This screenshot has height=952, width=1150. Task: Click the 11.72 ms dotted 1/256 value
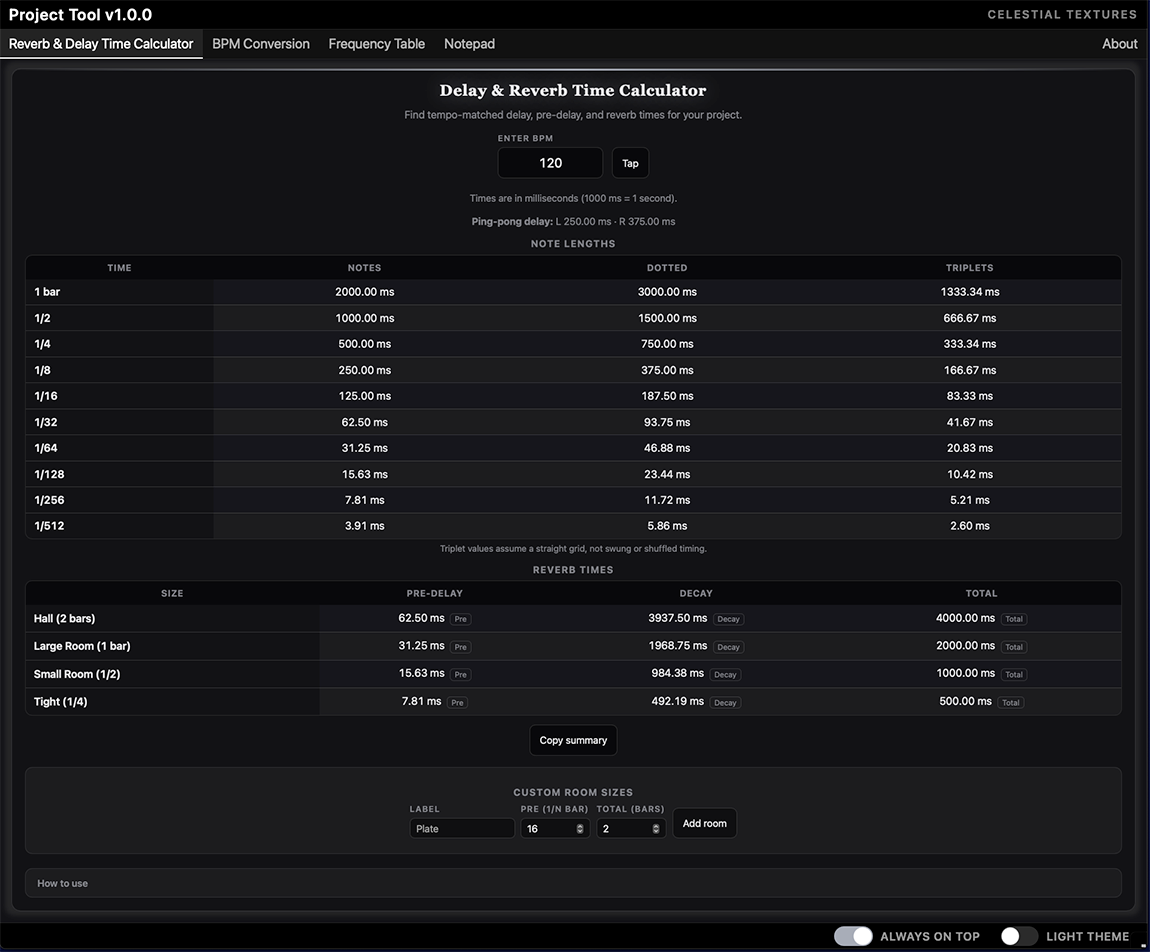(667, 500)
